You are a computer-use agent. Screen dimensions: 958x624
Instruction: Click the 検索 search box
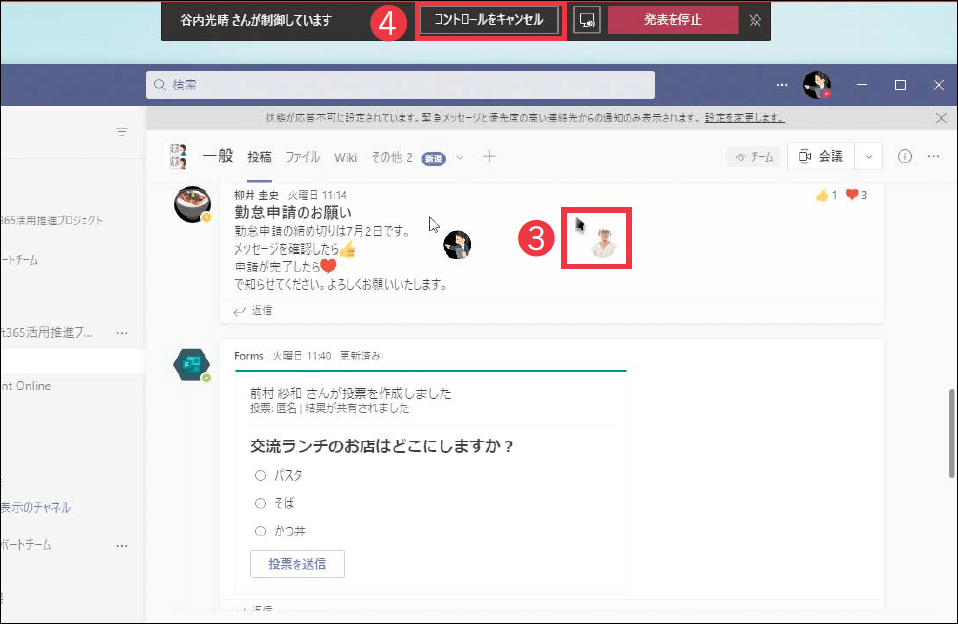pyautogui.click(x=400, y=85)
